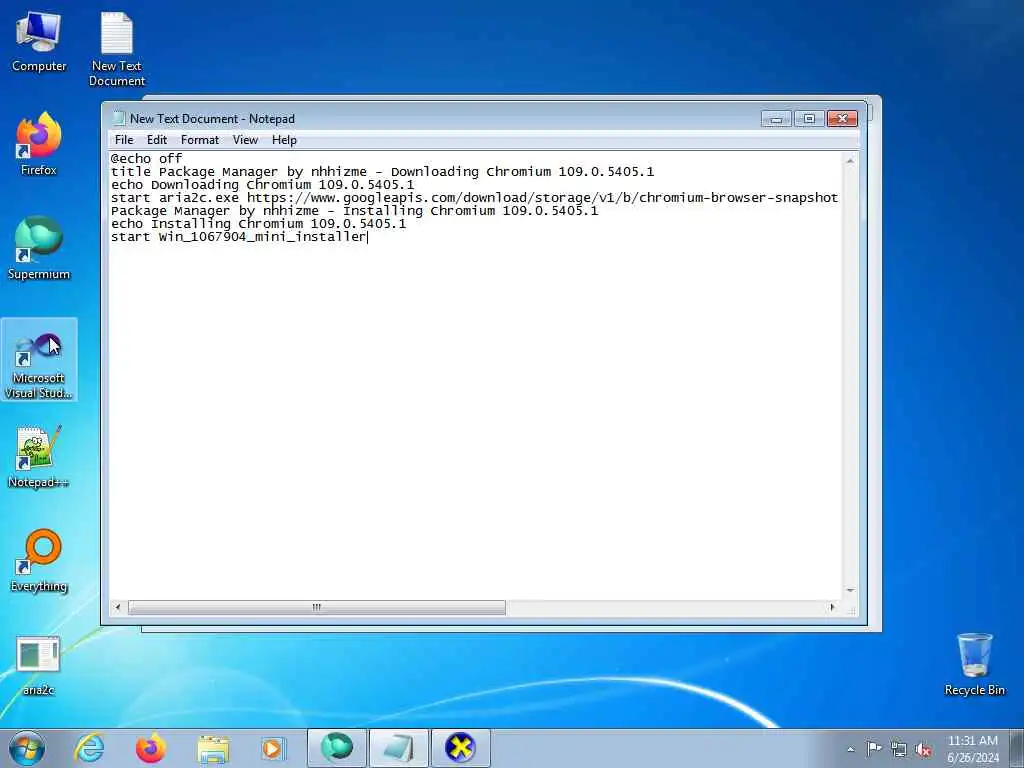Open the Notepad Help menu

click(x=284, y=140)
